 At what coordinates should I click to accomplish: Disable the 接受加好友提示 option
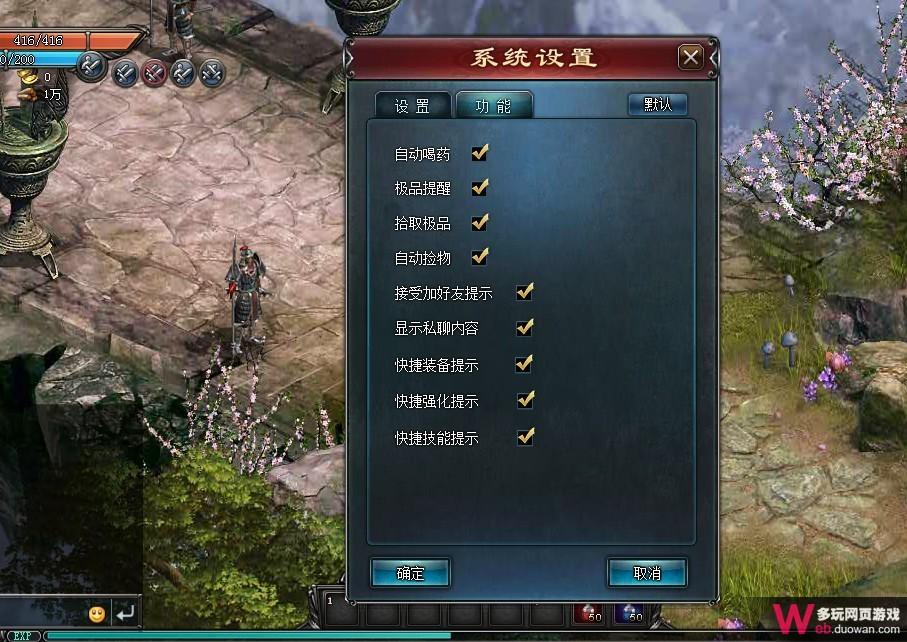[525, 292]
